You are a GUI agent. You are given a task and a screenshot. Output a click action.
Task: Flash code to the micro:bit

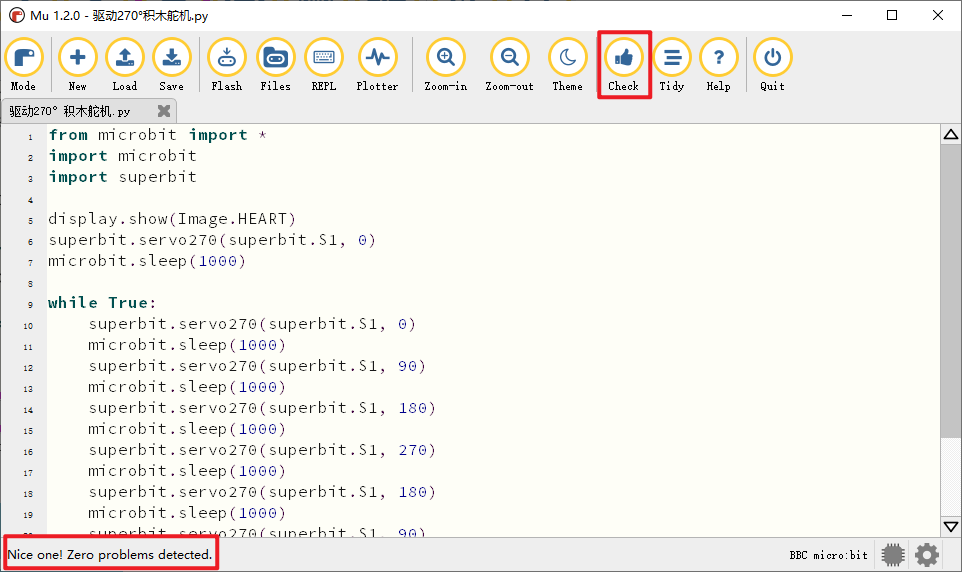[x=226, y=64]
